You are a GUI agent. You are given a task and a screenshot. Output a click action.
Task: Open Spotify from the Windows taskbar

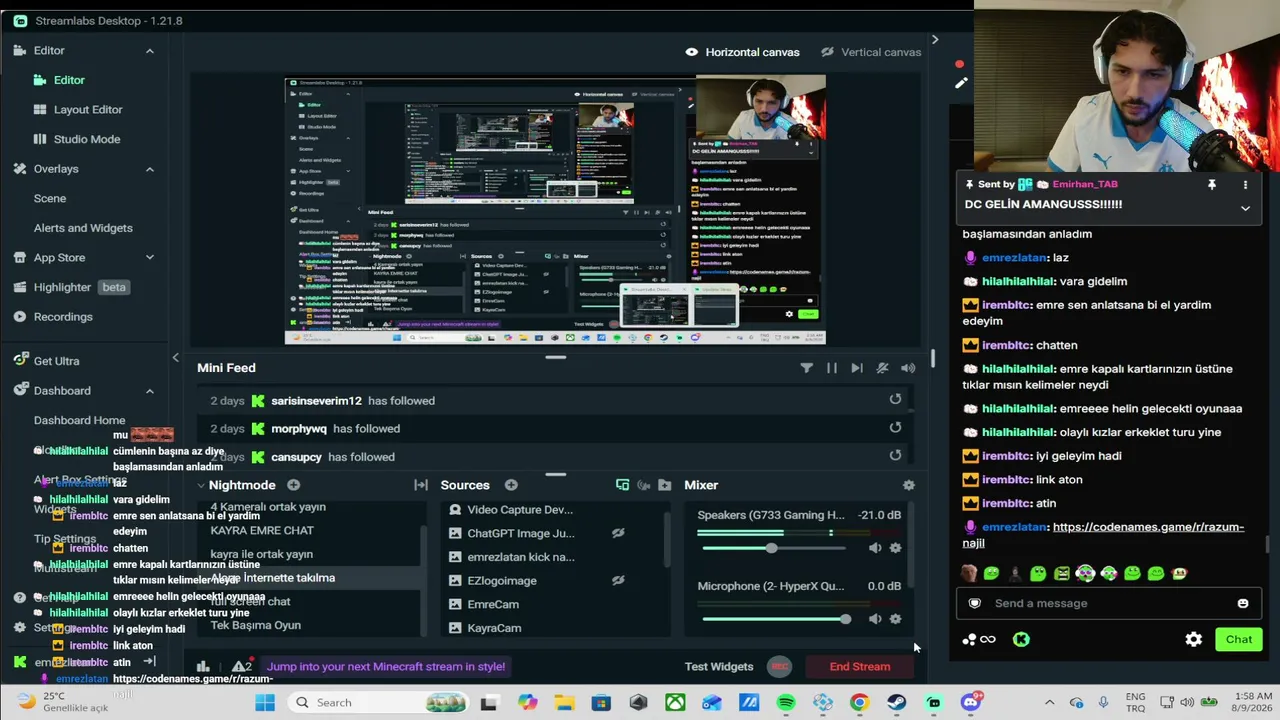[786, 703]
